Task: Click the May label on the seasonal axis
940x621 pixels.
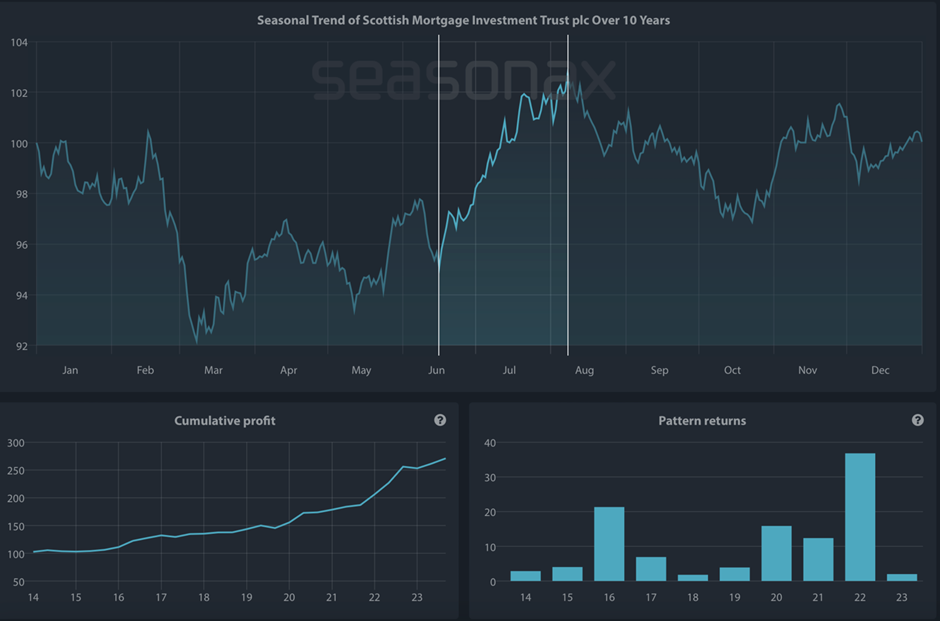Action: 361,370
